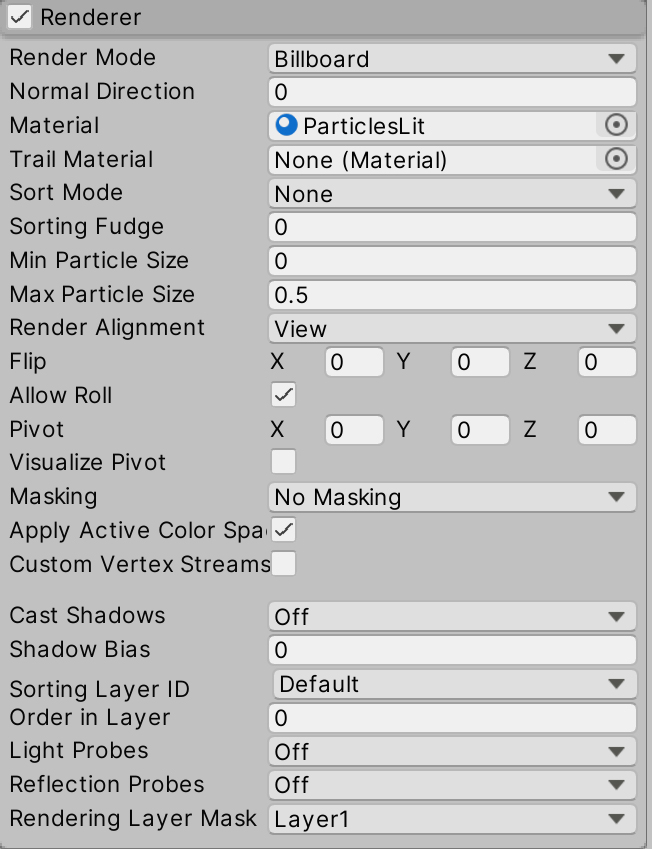Viewport: 652px width, 849px height.
Task: Toggle the Allow Roll checkbox
Action: [x=284, y=395]
